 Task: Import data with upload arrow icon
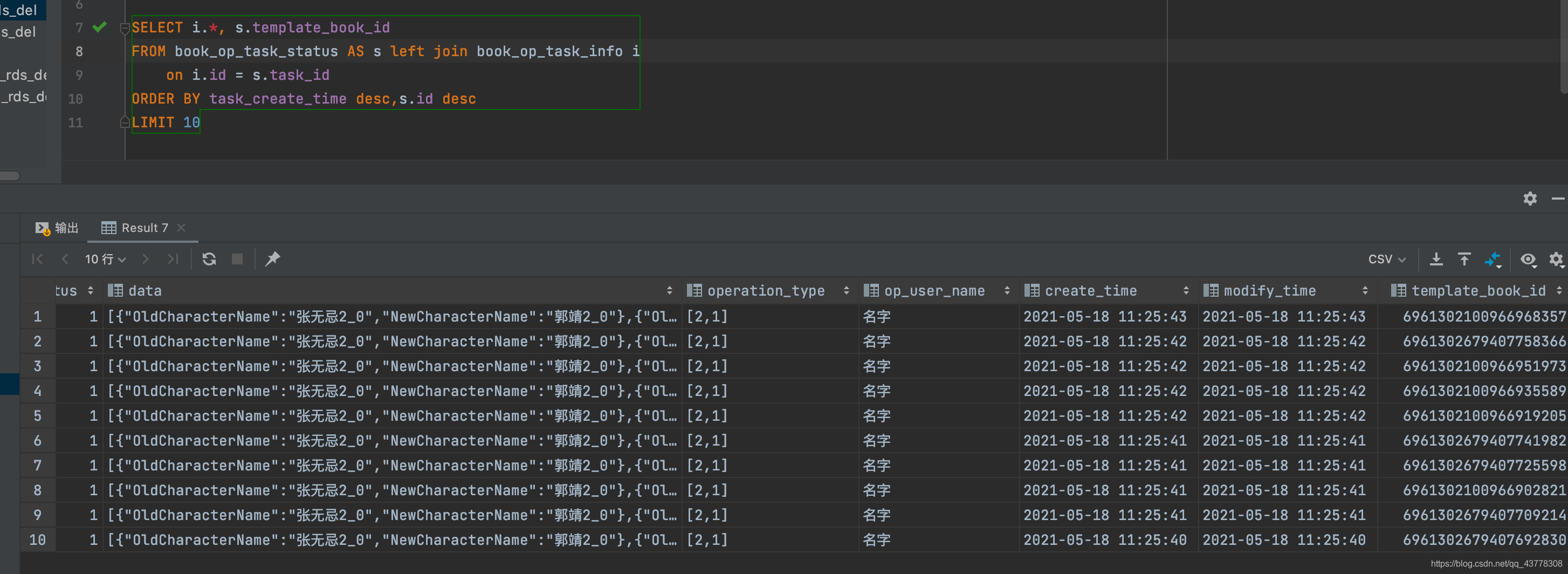(x=1464, y=259)
